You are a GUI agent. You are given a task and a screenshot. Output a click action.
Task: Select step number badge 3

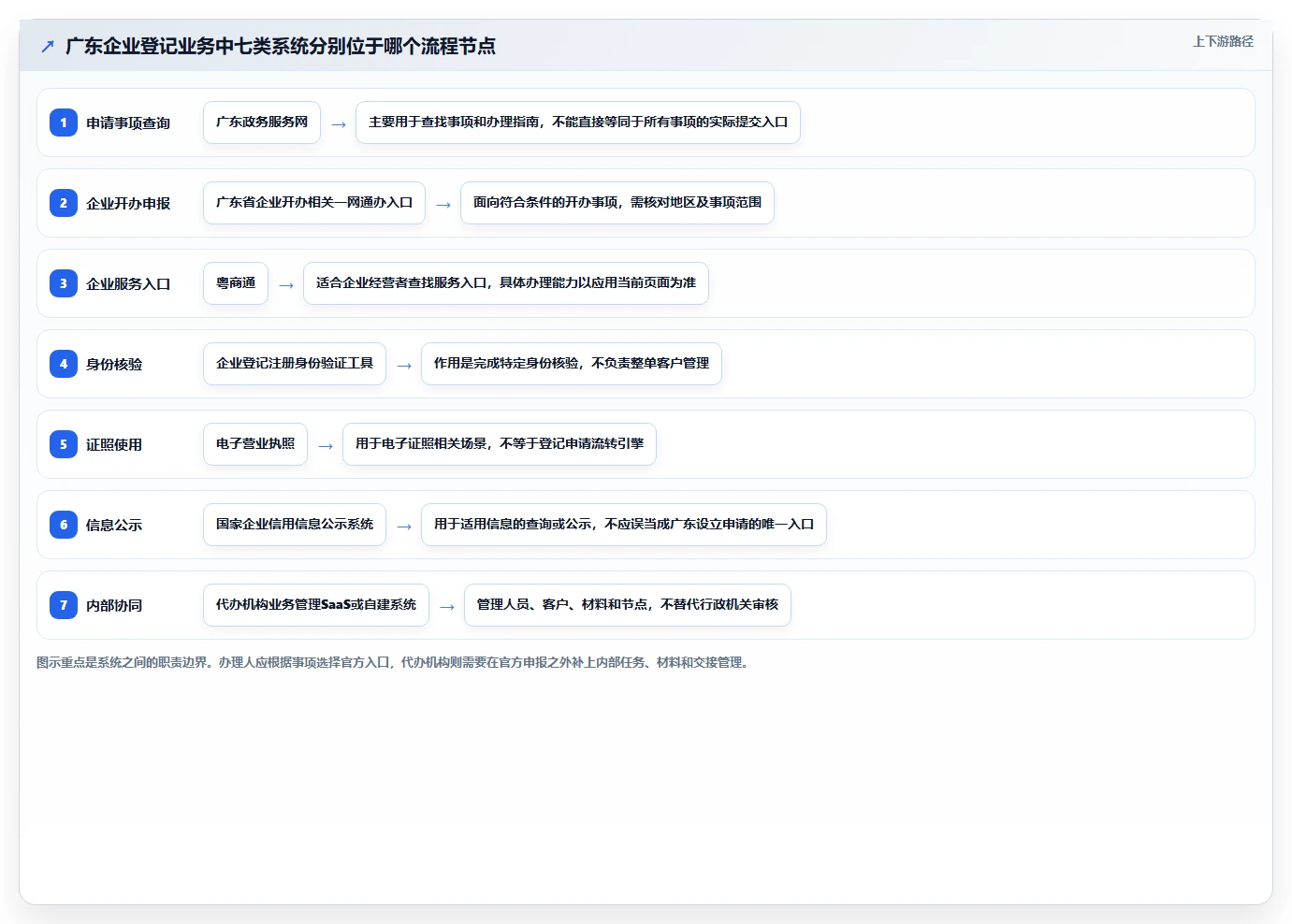[x=64, y=283]
